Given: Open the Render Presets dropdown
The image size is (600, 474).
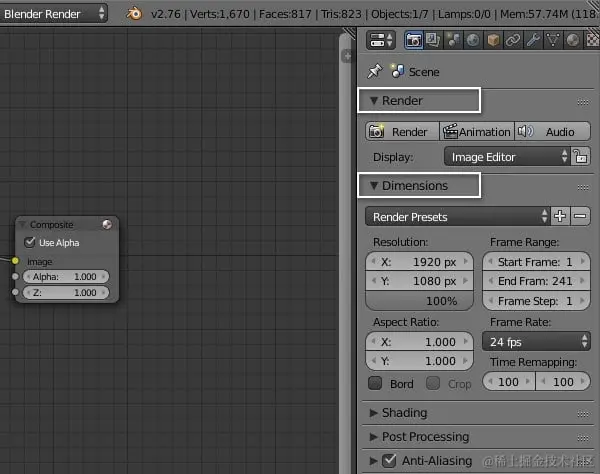Looking at the screenshot, I should (x=458, y=217).
